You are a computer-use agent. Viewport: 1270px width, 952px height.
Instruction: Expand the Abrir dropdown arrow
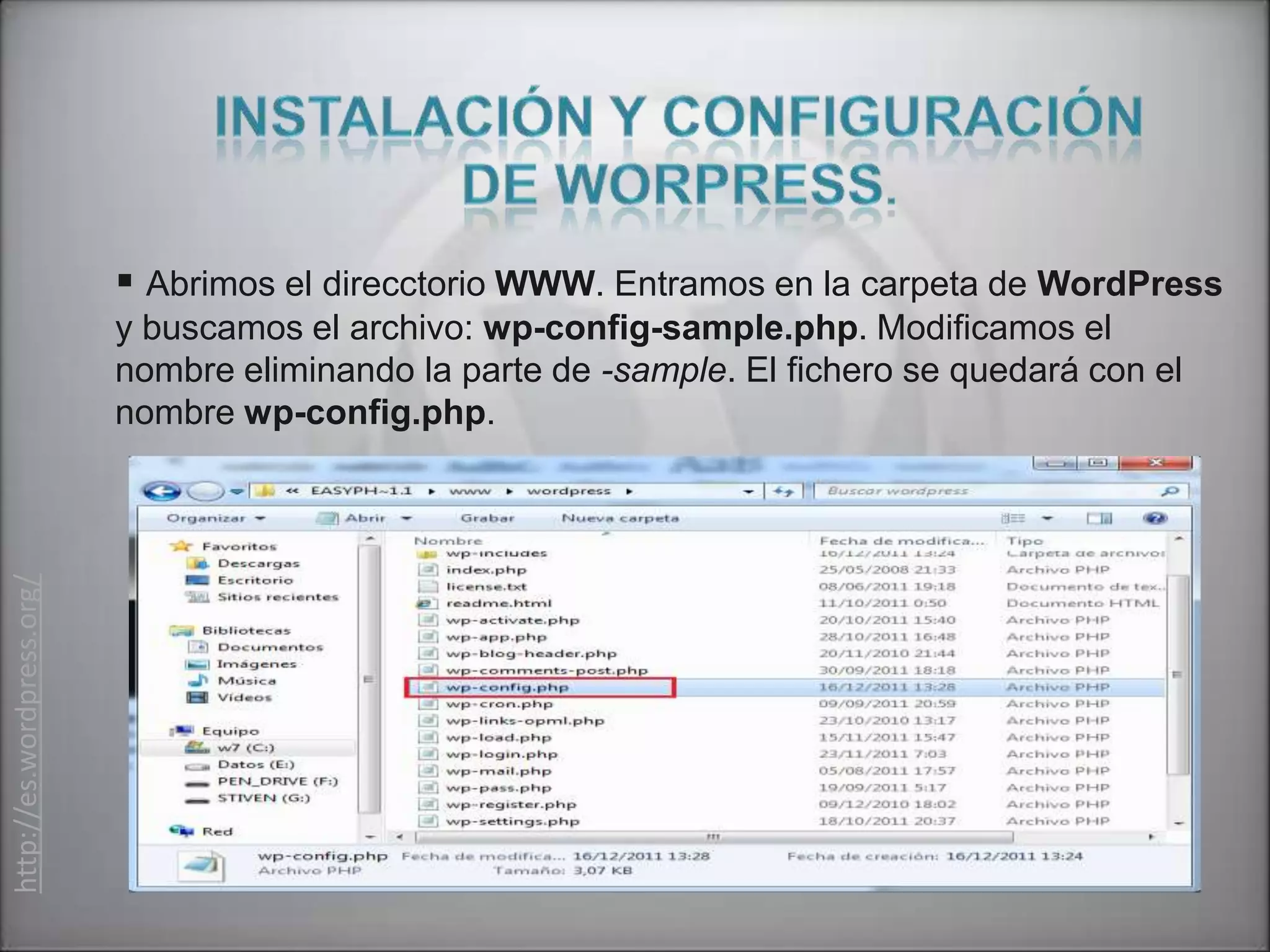(x=407, y=518)
